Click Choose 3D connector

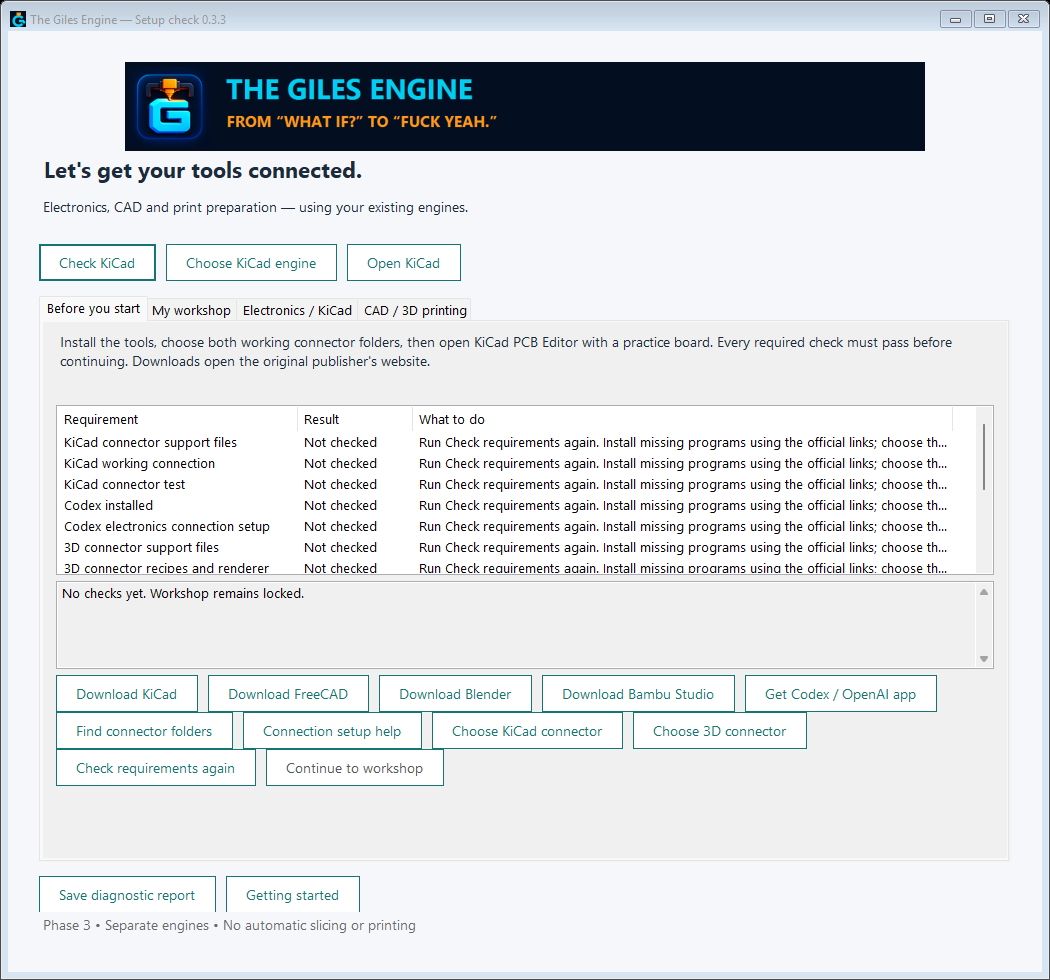point(719,731)
